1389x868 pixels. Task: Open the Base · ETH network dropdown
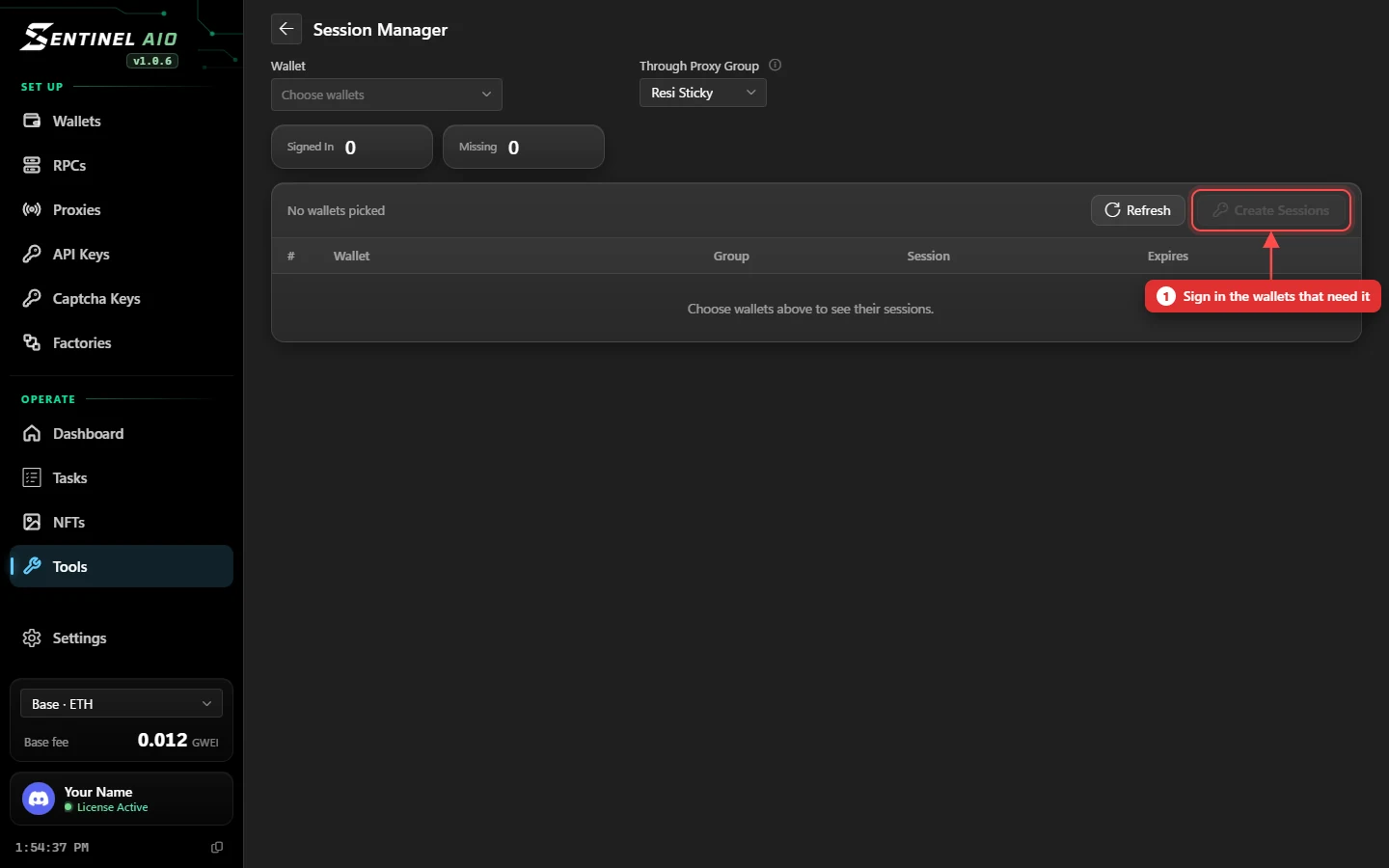click(x=122, y=704)
